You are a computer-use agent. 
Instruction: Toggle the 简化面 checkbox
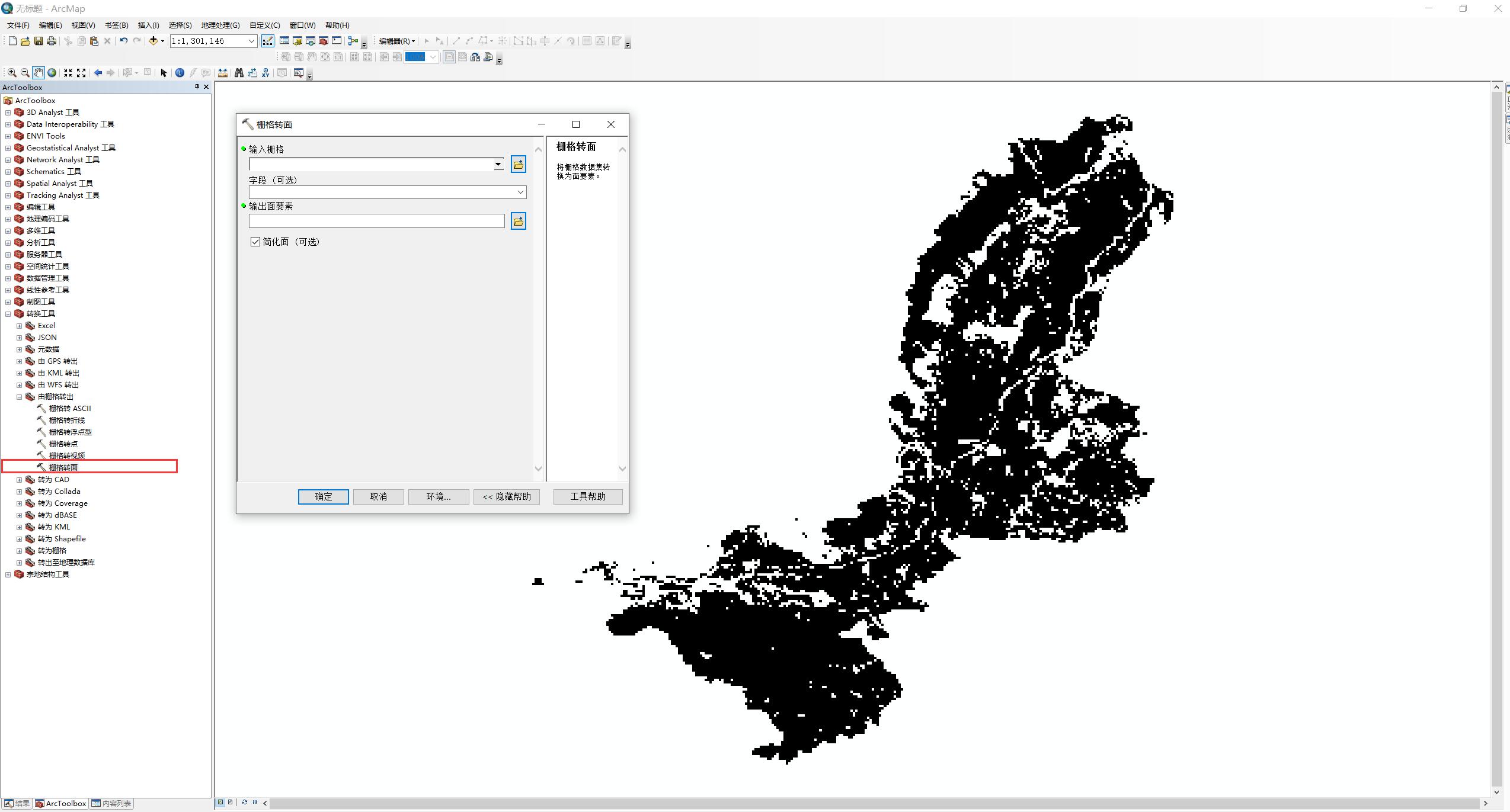pos(255,242)
